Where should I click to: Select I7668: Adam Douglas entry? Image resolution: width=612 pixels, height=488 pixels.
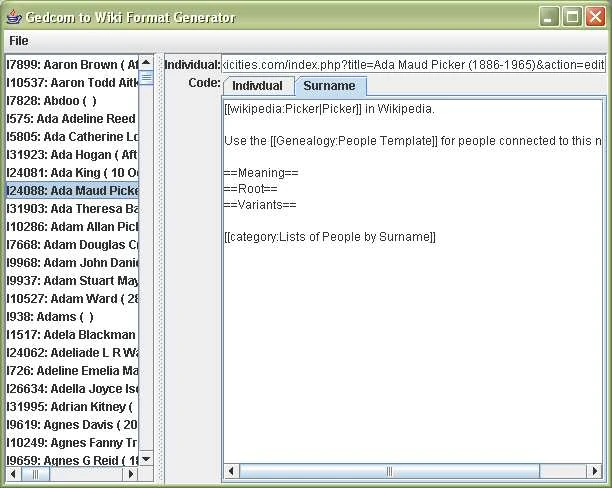[x=72, y=244]
